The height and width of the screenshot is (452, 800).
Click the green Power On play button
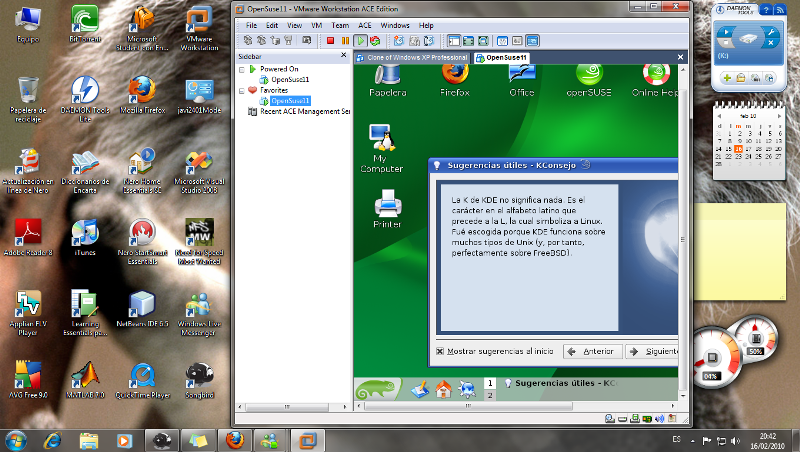359,41
